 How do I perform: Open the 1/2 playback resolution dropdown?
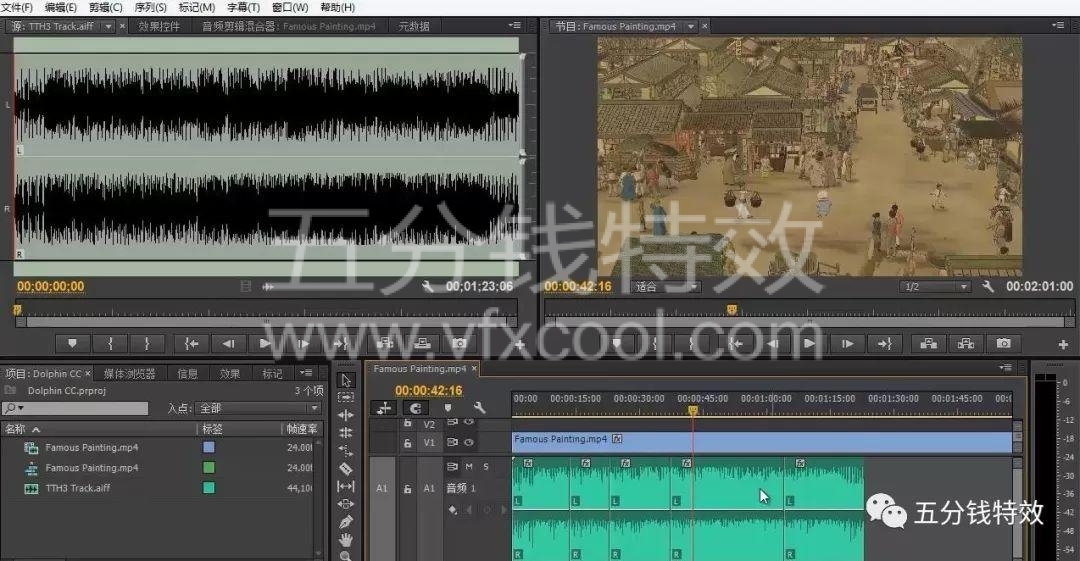tap(935, 287)
